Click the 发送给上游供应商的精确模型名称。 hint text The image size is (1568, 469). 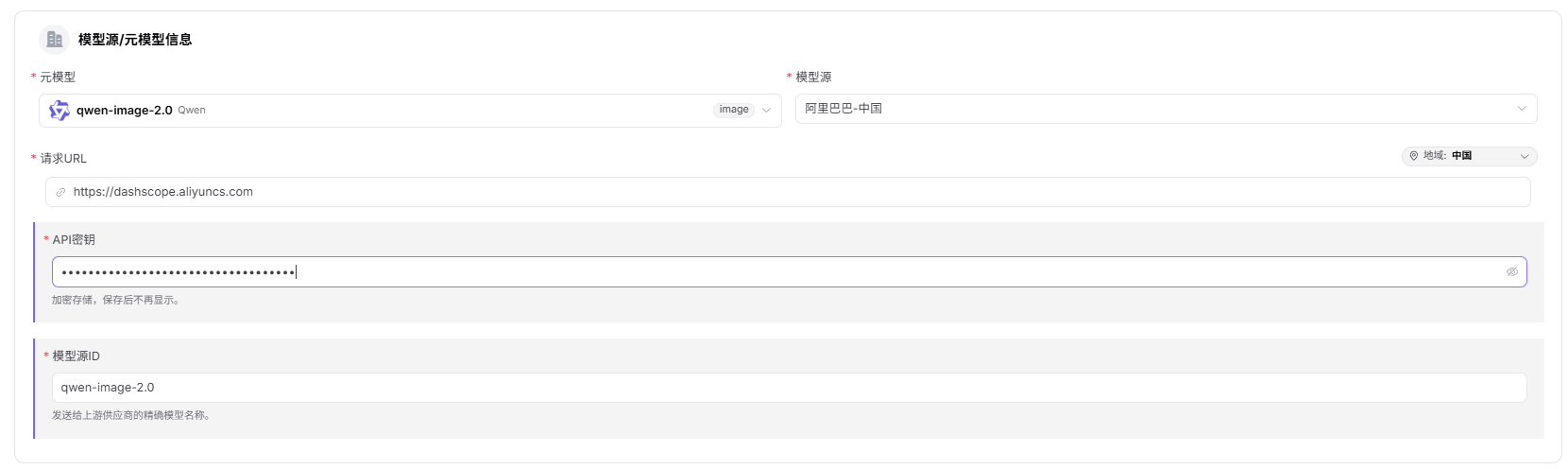130,415
